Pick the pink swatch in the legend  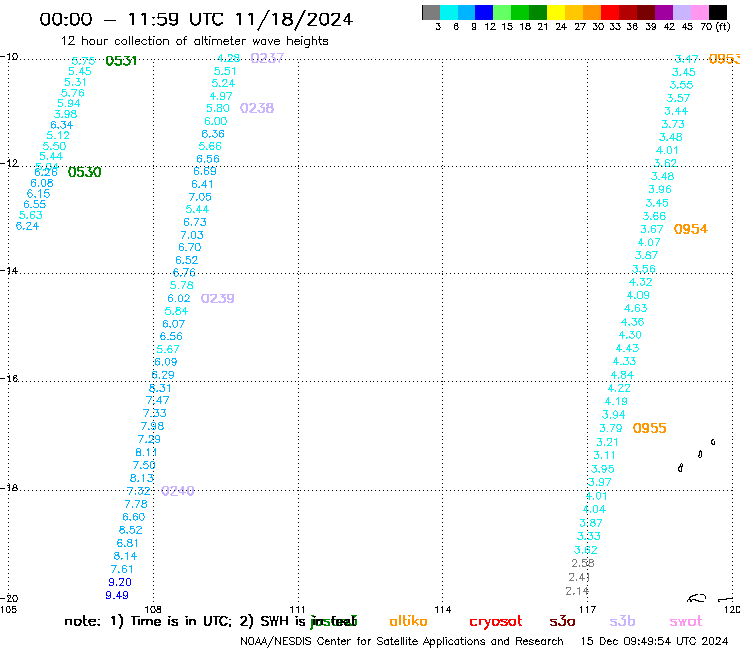[x=700, y=12]
